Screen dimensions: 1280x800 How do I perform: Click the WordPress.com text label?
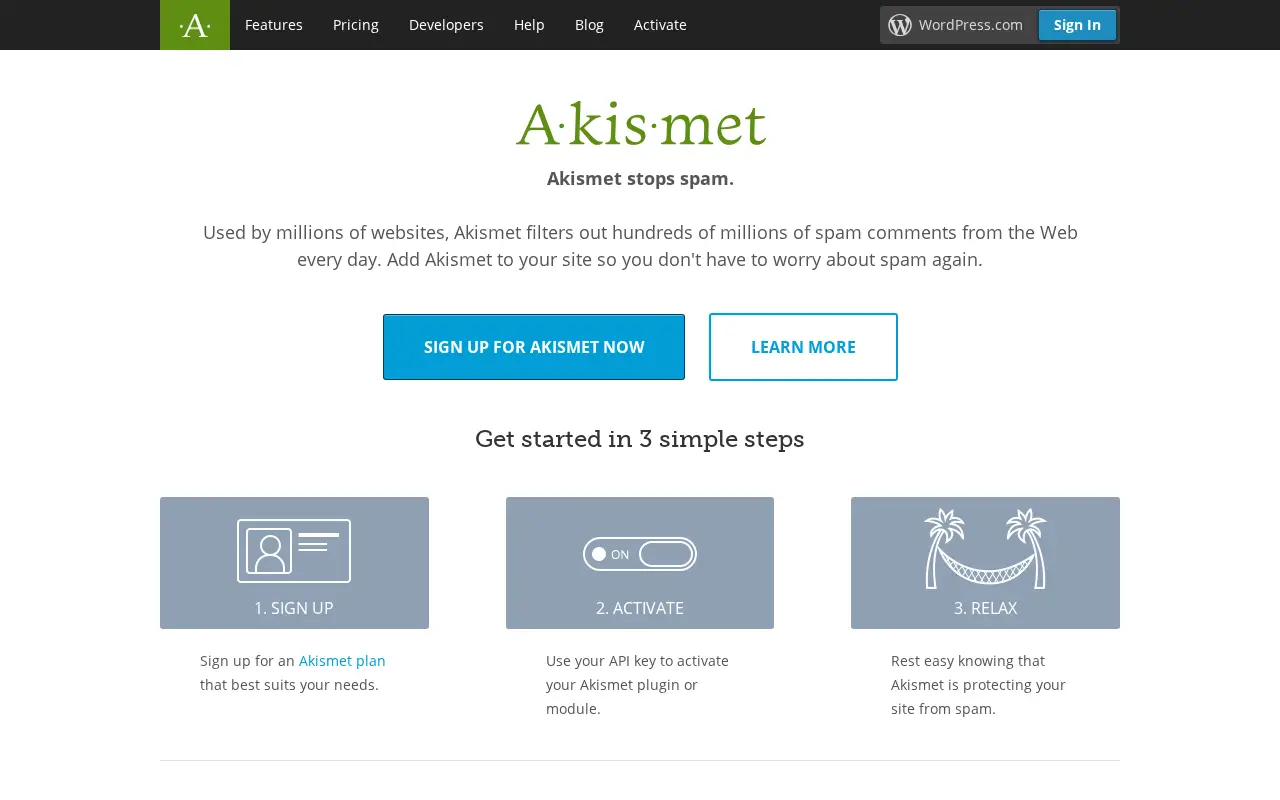coord(971,25)
